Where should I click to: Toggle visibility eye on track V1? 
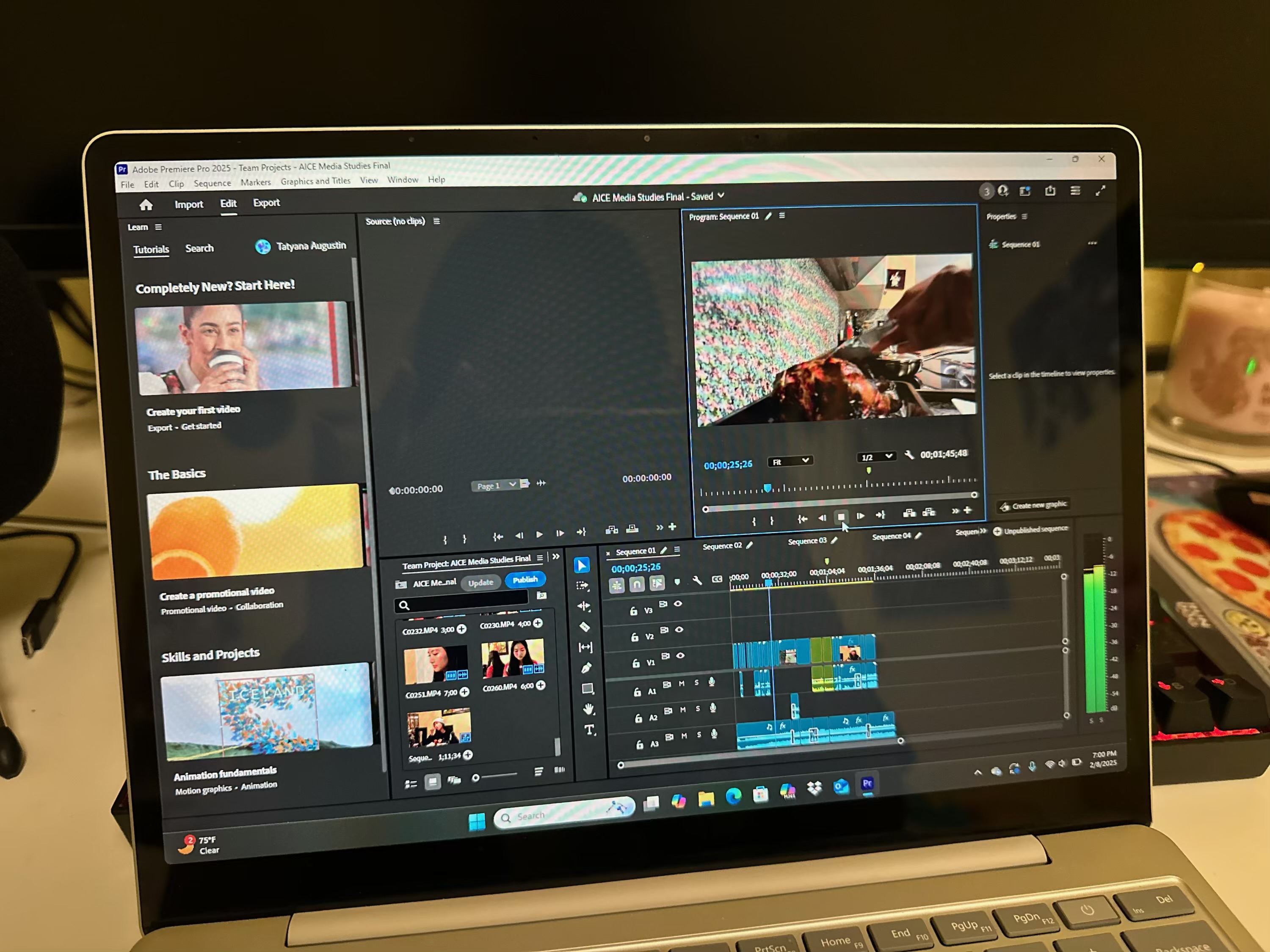coord(680,655)
